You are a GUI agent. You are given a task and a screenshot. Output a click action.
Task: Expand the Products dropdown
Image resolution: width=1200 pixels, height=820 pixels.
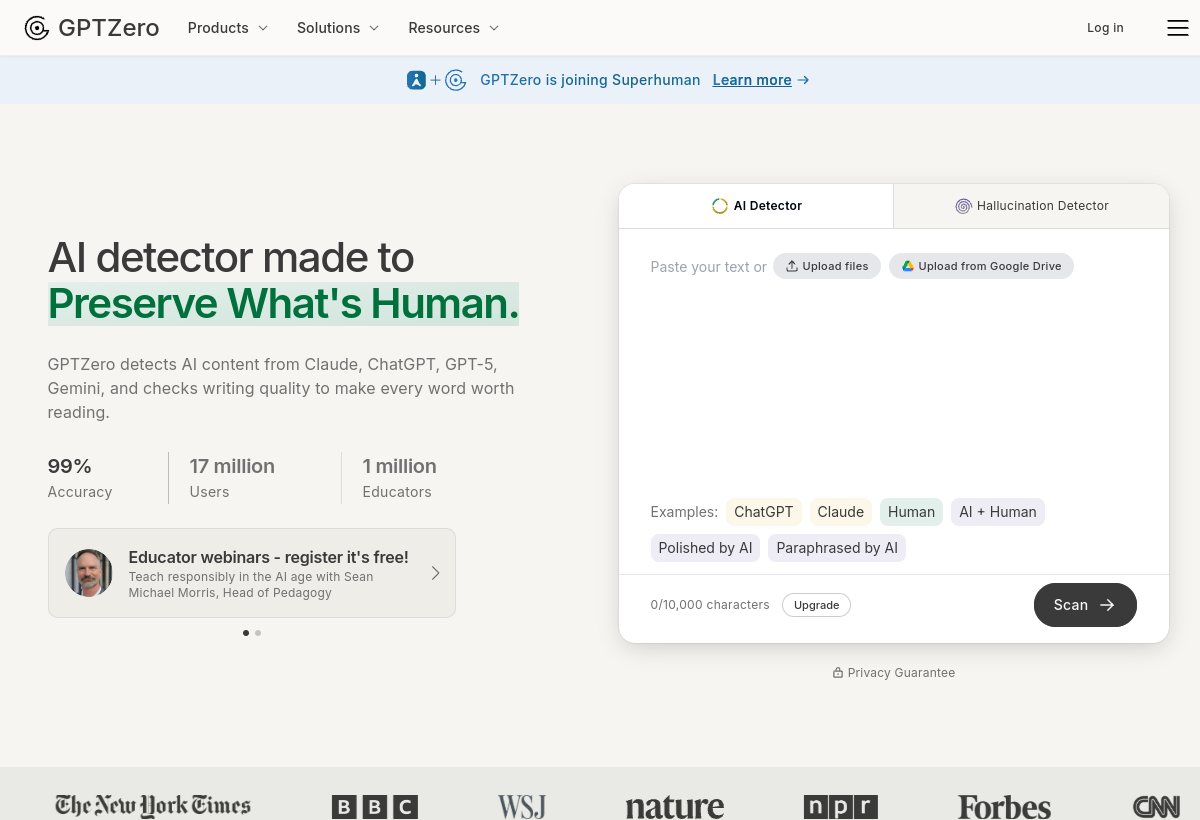pos(228,28)
